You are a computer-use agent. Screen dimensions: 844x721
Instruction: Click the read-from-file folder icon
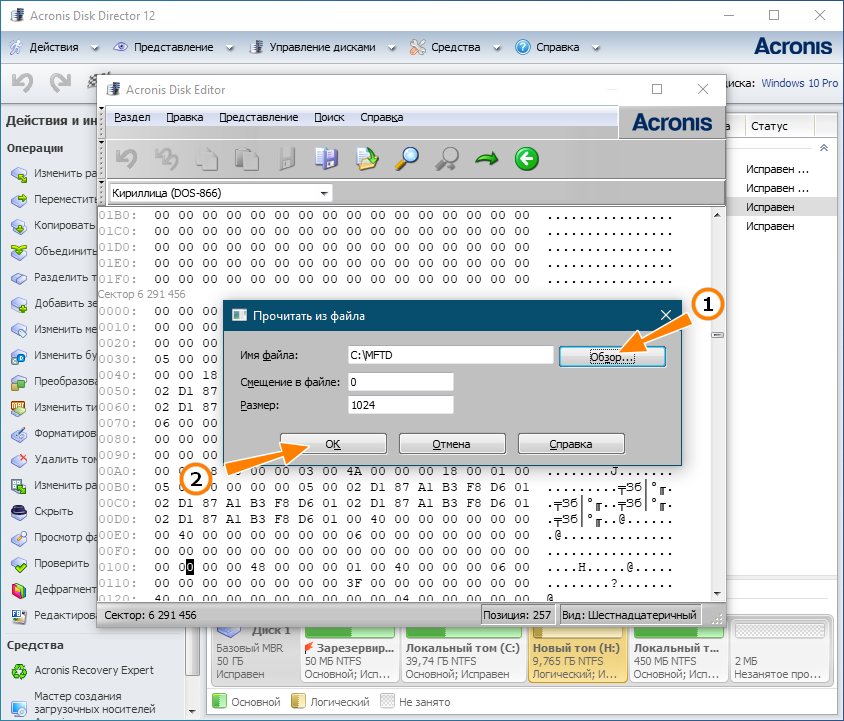tap(366, 158)
